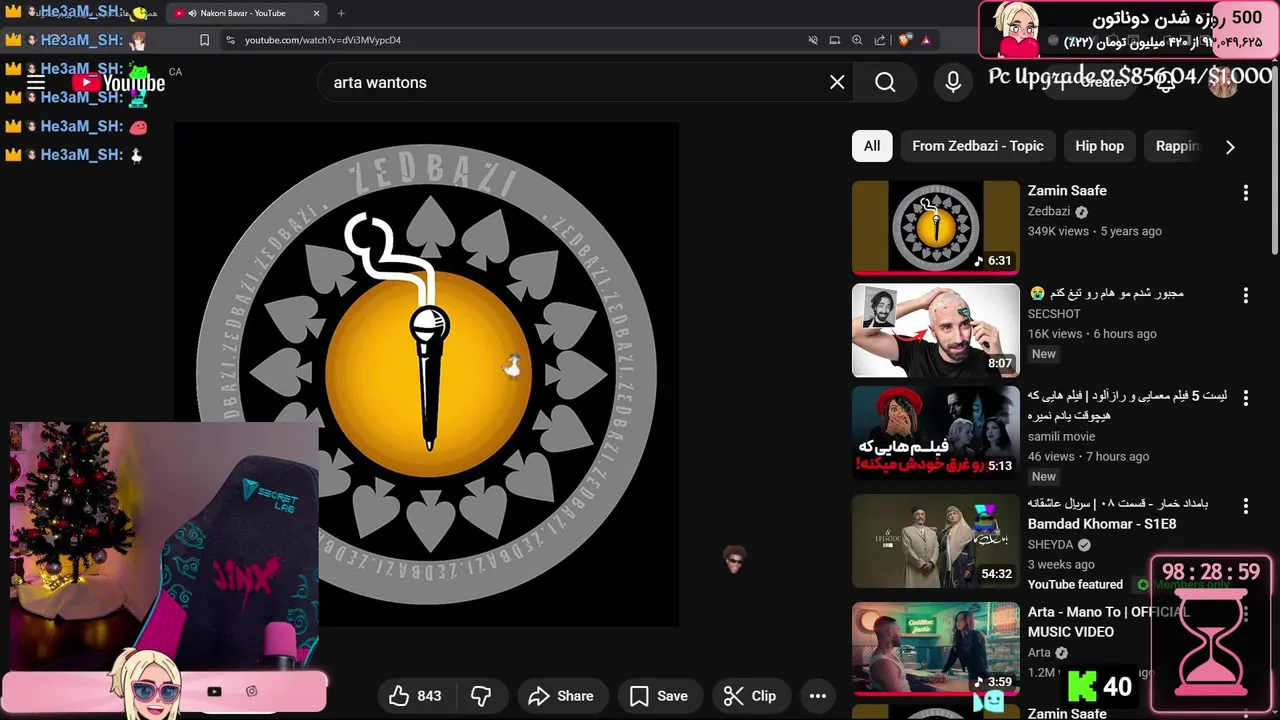Image resolution: width=1280 pixels, height=720 pixels.
Task: Open 'Zamin Saafe' video title link
Action: point(1067,190)
